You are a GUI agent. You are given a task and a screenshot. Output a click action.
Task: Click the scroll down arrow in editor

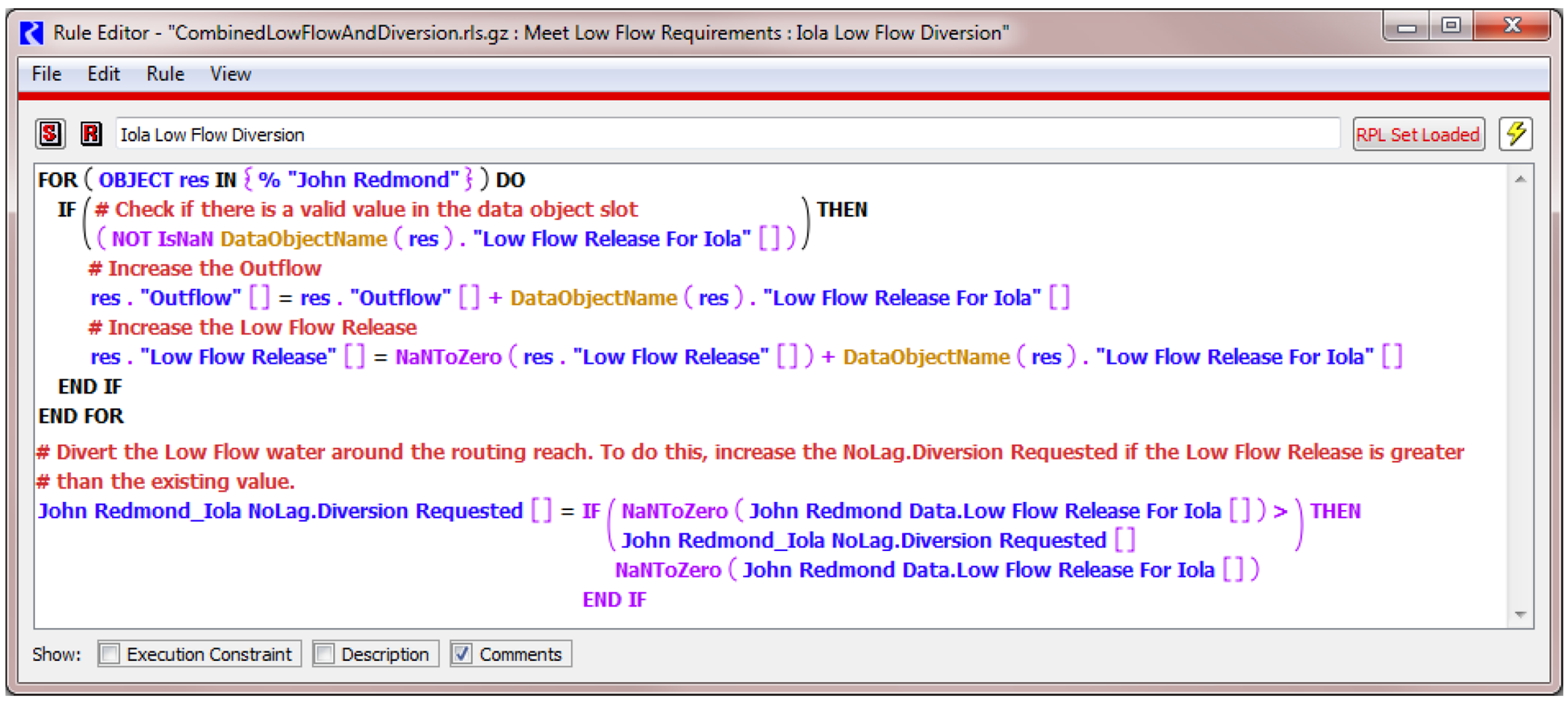[x=1520, y=614]
